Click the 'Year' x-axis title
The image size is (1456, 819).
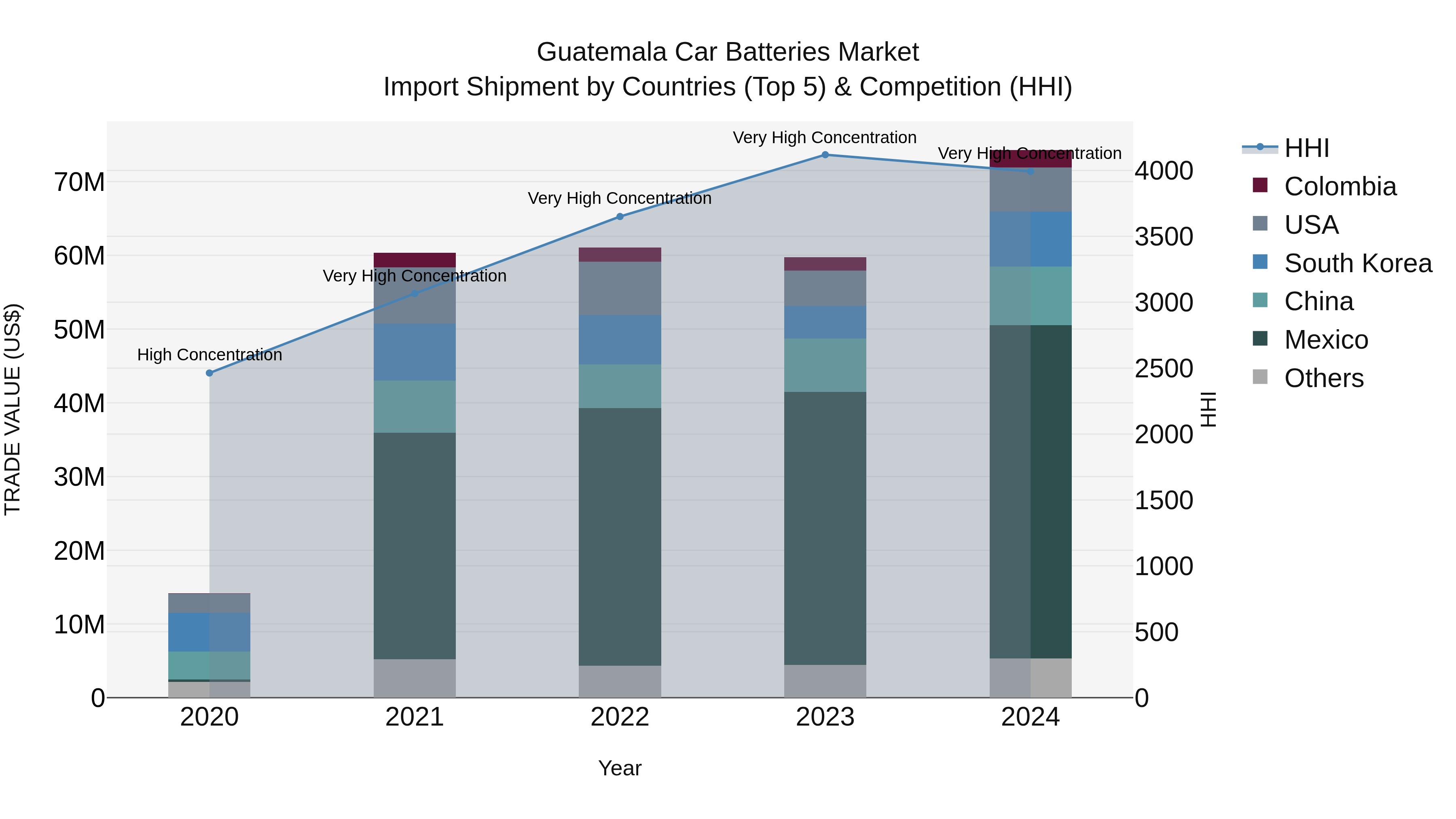click(x=620, y=768)
